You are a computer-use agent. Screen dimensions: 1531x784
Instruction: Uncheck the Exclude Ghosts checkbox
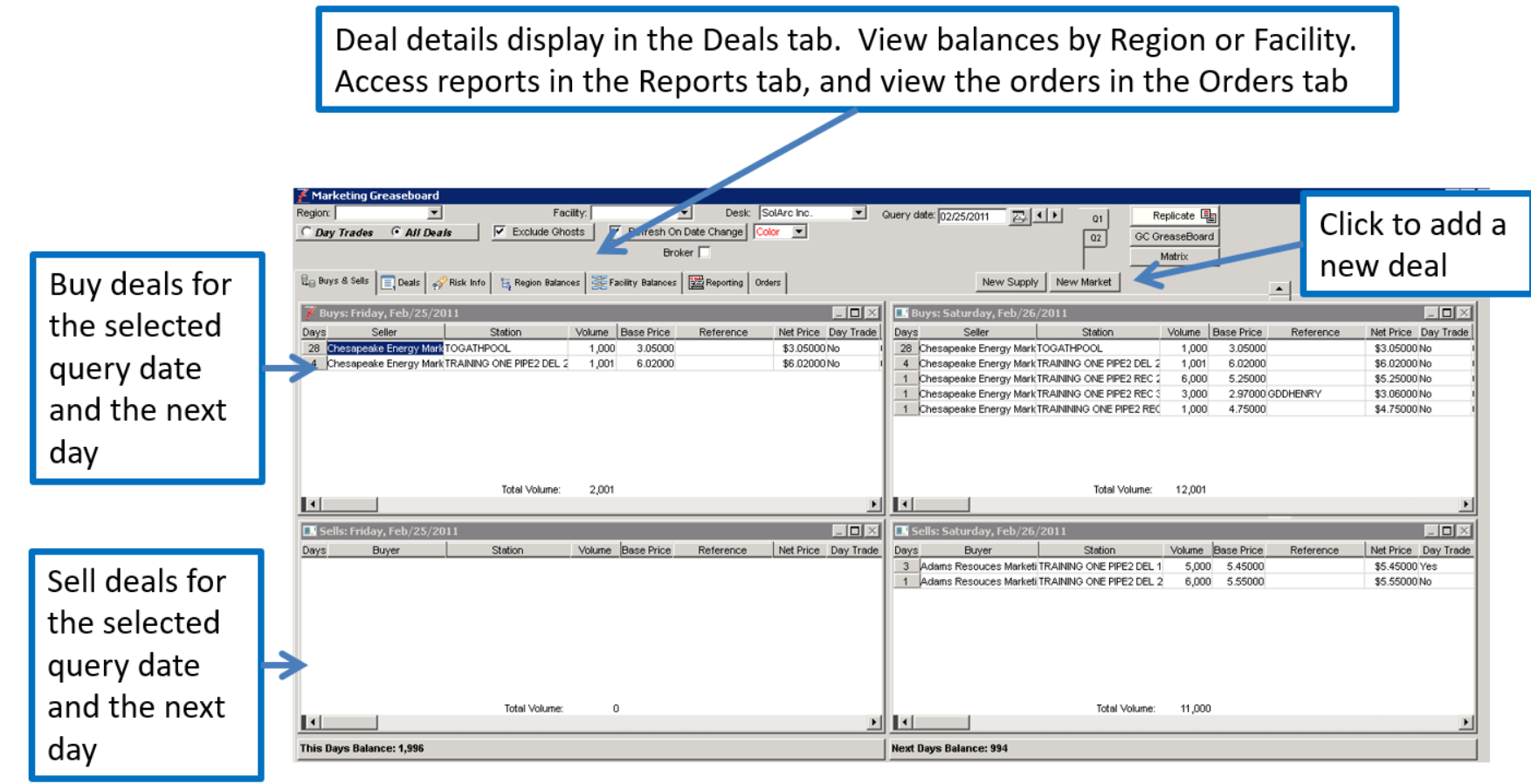click(x=500, y=231)
